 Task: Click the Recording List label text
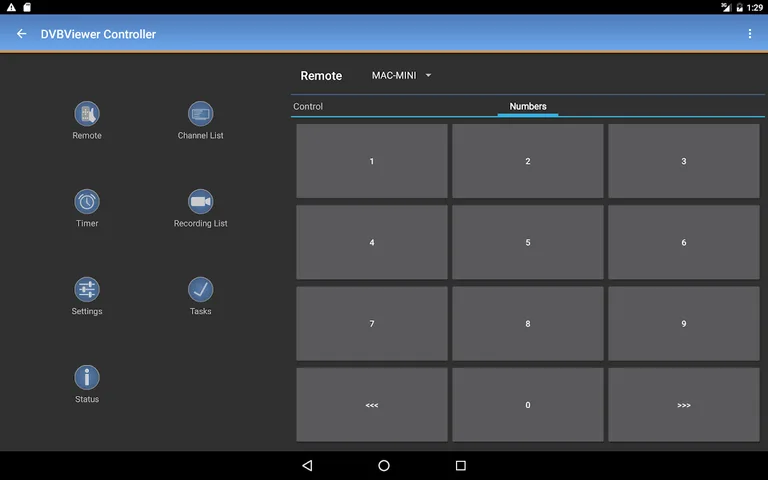pos(200,223)
